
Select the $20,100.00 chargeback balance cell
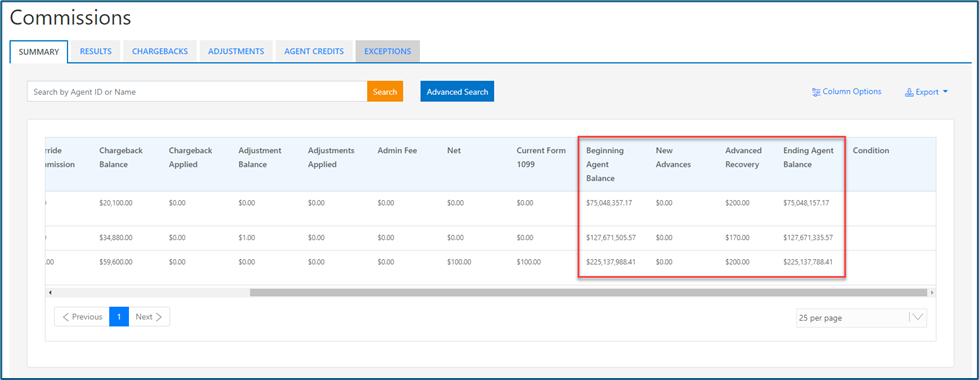tap(116, 203)
